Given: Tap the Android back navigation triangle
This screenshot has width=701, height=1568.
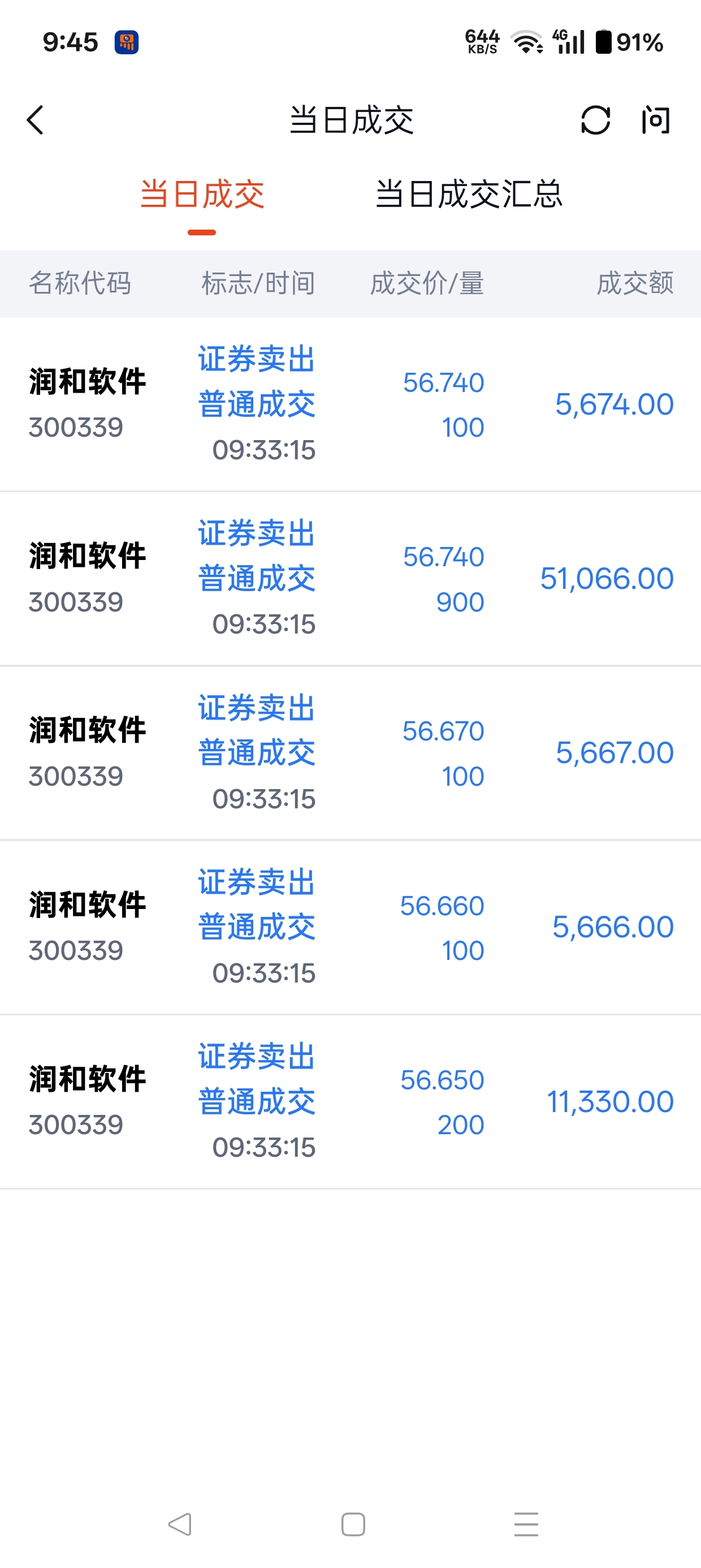Looking at the screenshot, I should pos(180,1524).
